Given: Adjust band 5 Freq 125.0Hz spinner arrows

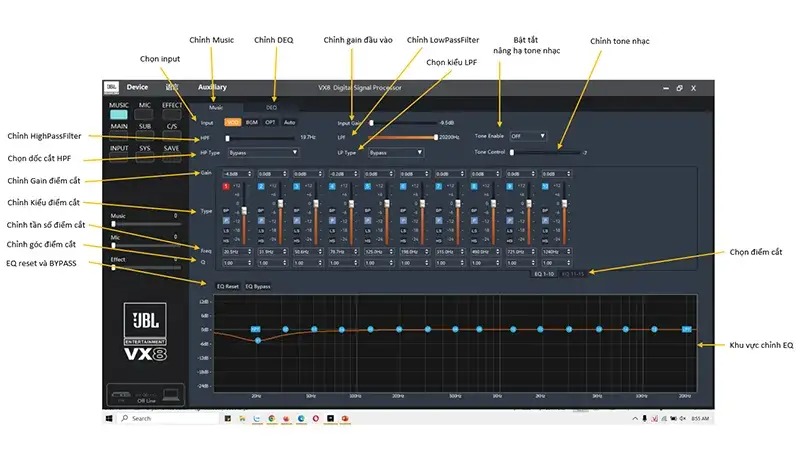Looking at the screenshot, I should click(x=391, y=252).
